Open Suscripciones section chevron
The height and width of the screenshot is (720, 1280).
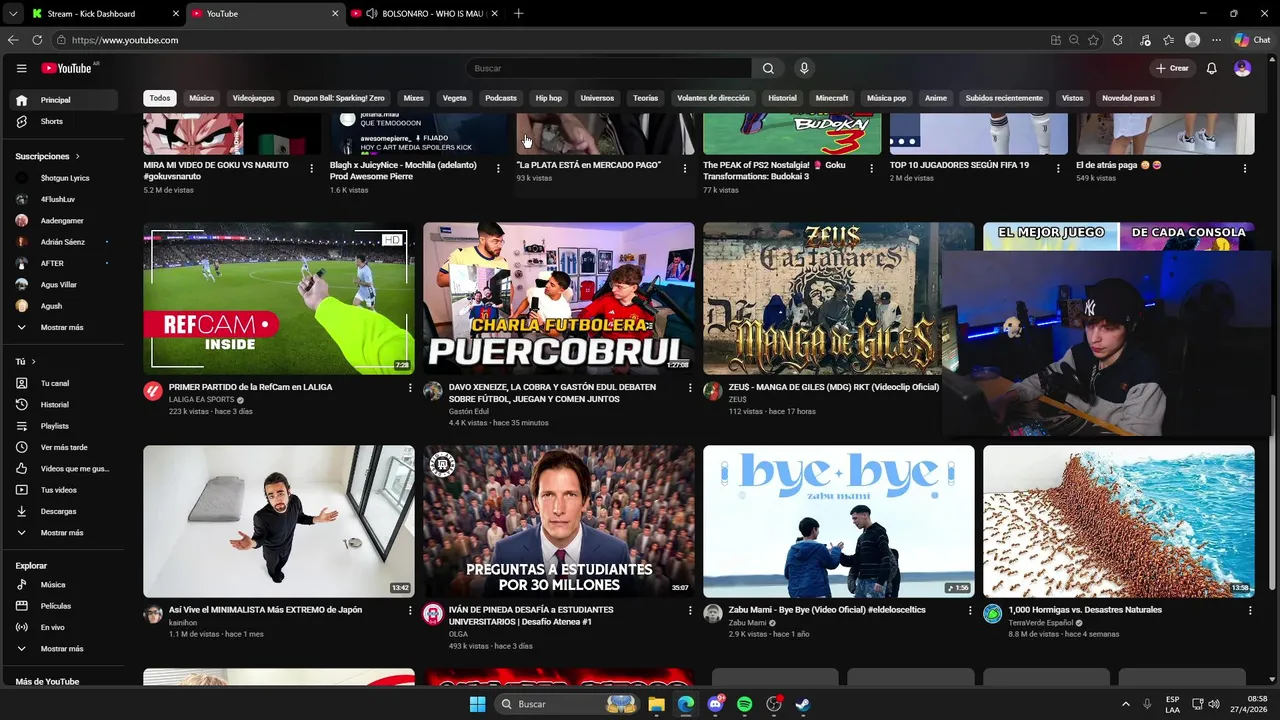point(78,157)
